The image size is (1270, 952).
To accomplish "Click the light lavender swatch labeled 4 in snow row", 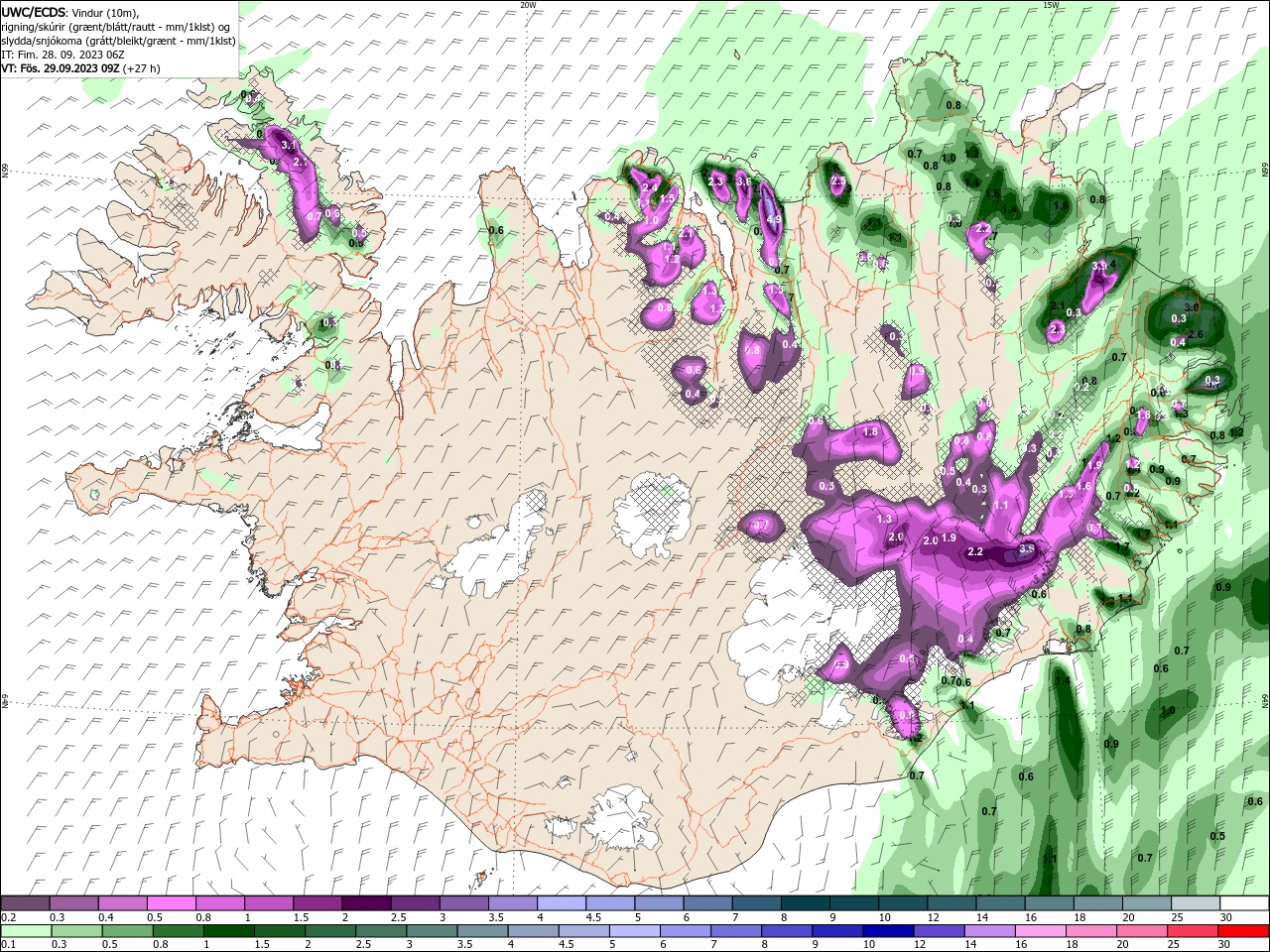I will (562, 903).
